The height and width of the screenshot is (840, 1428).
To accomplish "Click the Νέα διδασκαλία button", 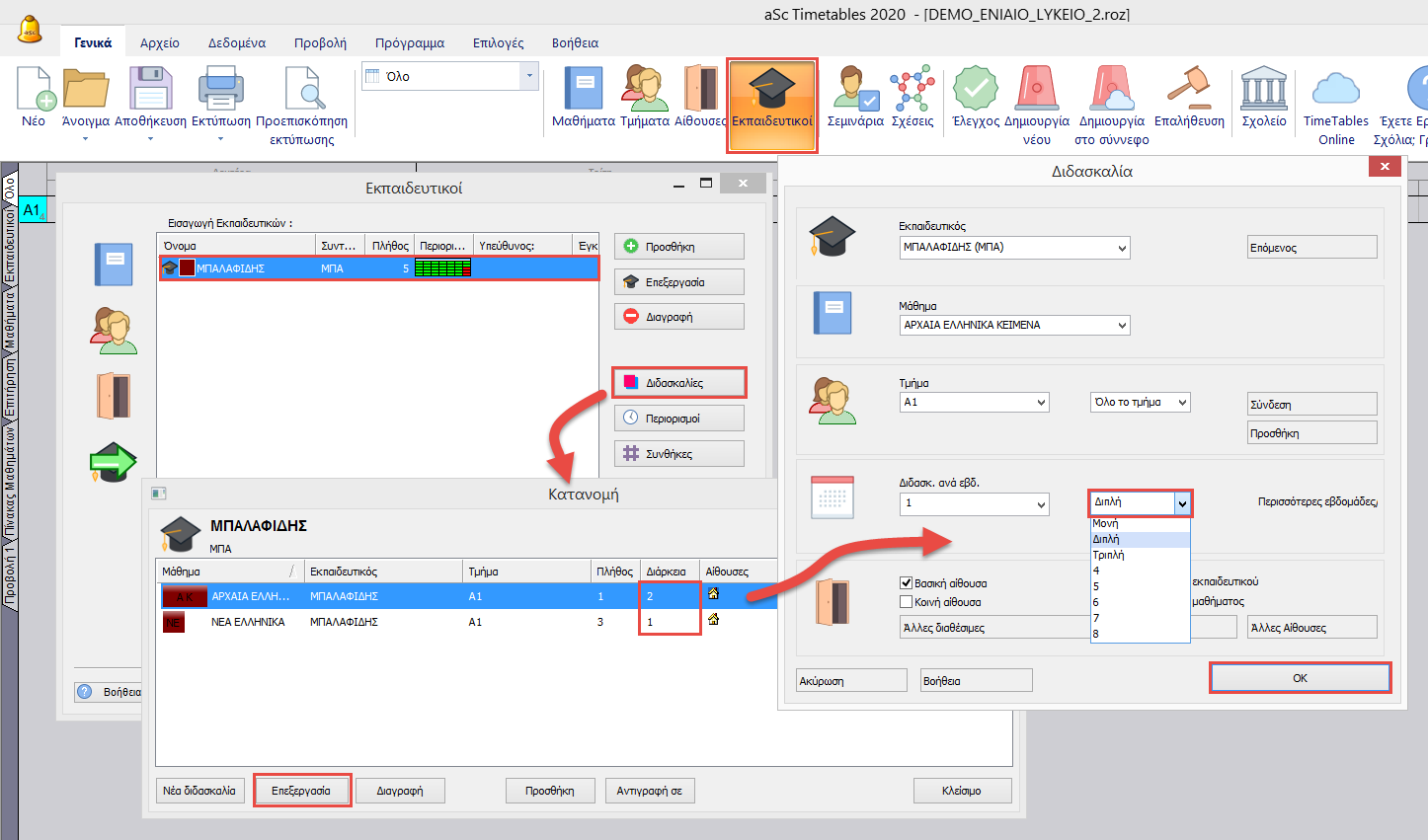I will pyautogui.click(x=199, y=791).
